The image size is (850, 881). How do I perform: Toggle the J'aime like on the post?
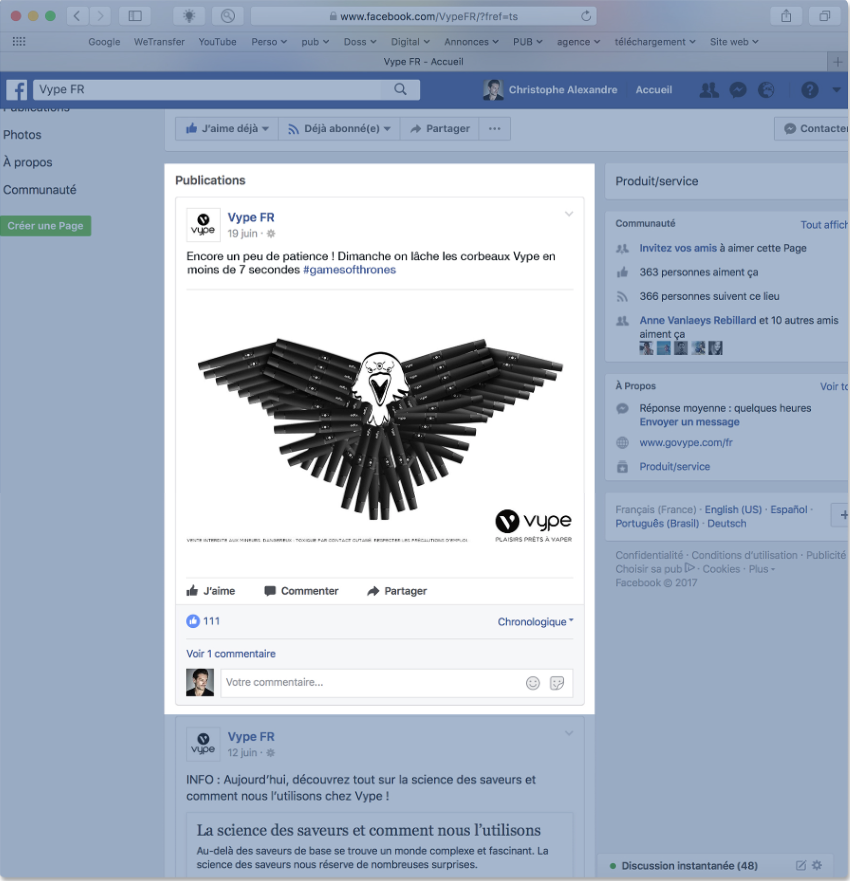click(211, 591)
